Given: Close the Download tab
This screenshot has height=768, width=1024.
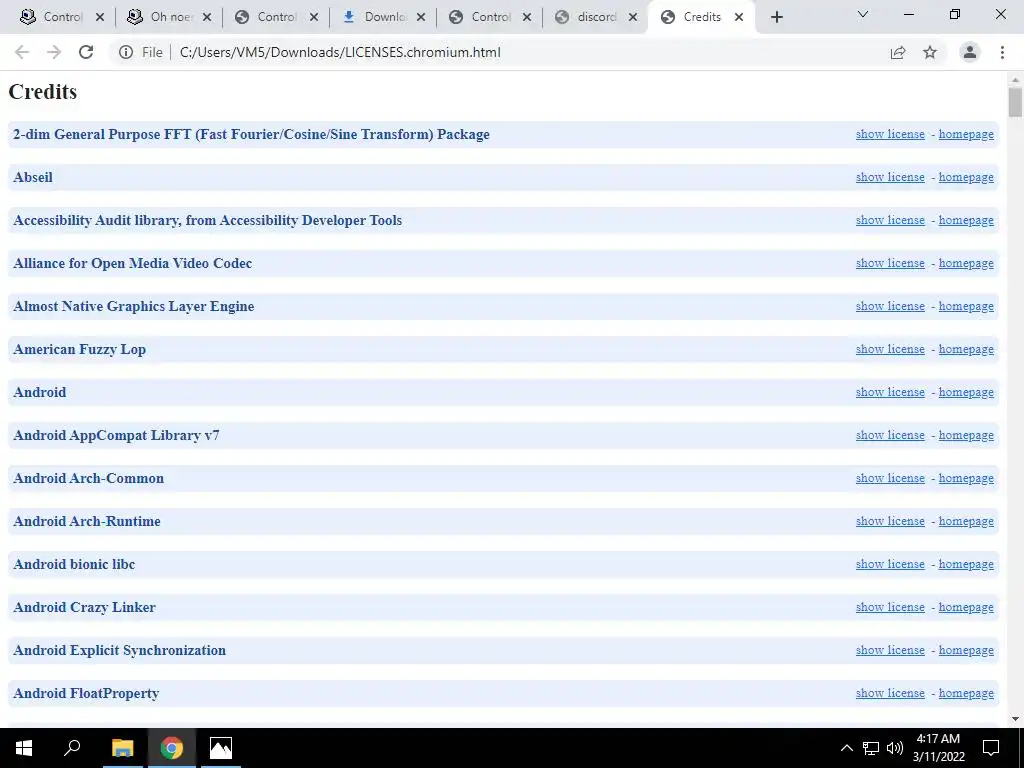Looking at the screenshot, I should 421,17.
